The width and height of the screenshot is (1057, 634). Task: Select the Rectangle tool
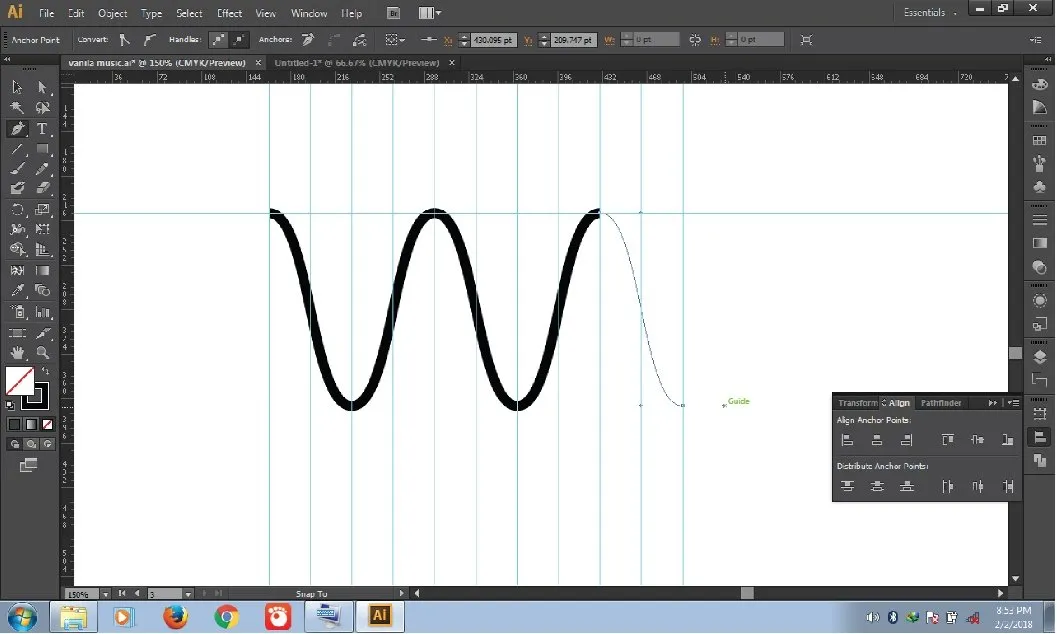42,149
